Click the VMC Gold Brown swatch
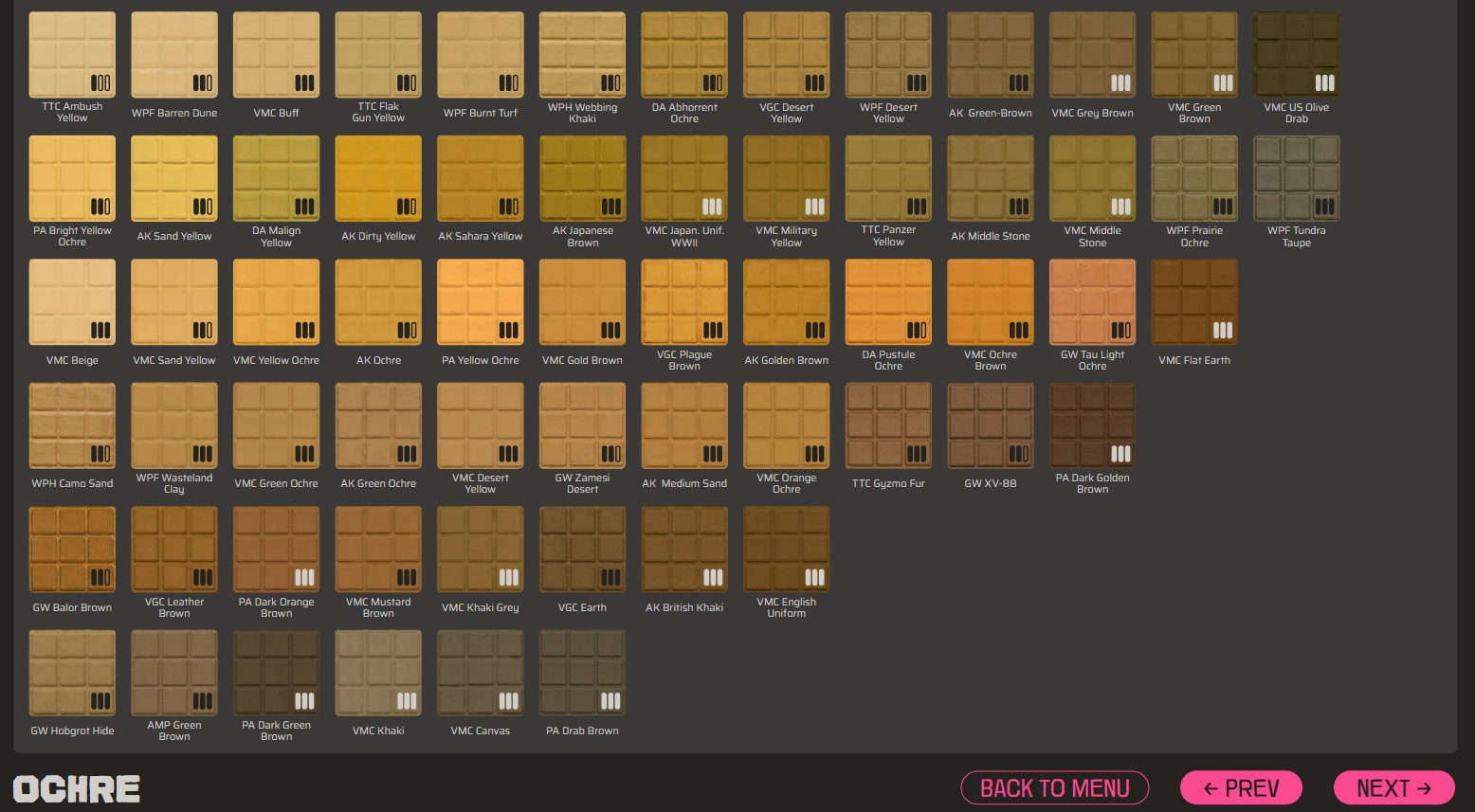Screen dimensions: 1475x812 tap(582, 302)
